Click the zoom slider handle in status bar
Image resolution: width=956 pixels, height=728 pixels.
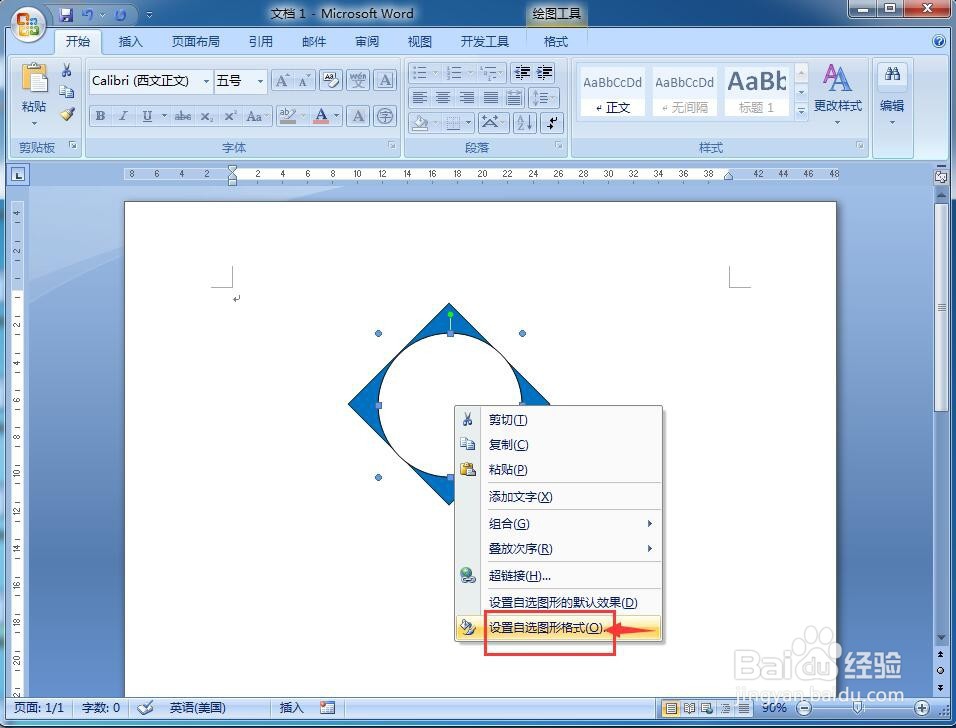coord(858,707)
